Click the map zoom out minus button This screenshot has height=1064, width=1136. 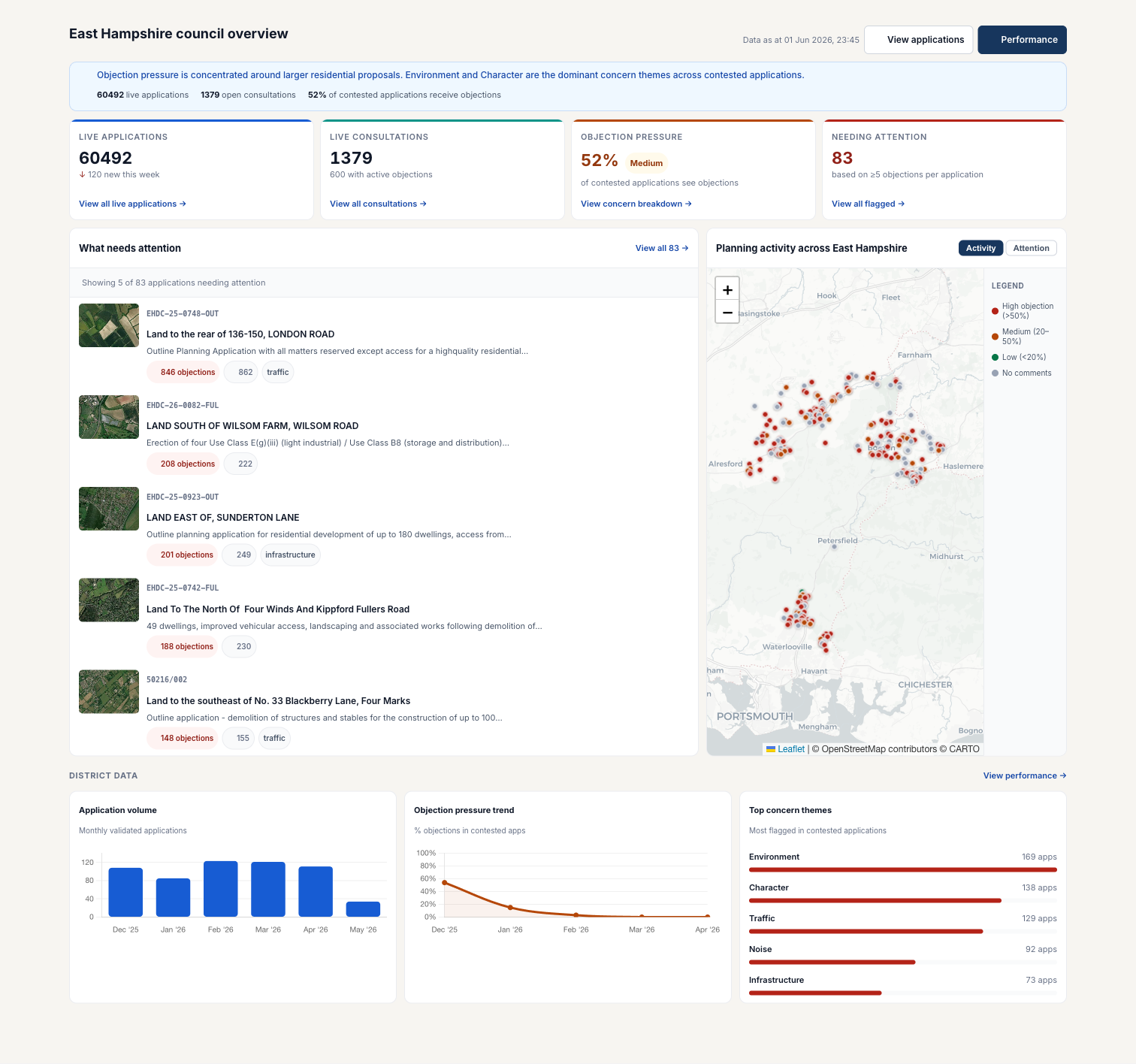tap(727, 312)
